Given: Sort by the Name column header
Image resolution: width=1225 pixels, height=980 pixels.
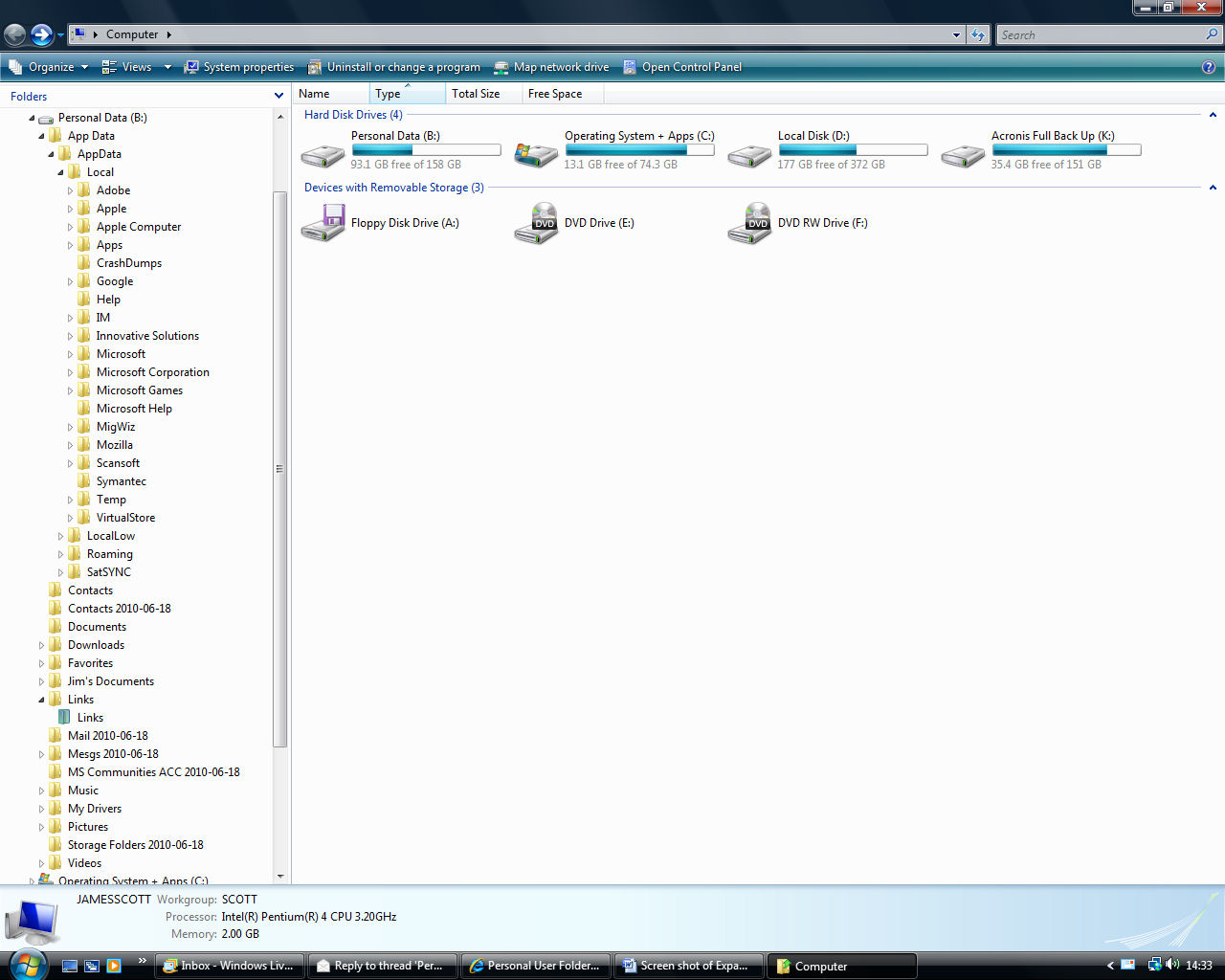Looking at the screenshot, I should [331, 94].
